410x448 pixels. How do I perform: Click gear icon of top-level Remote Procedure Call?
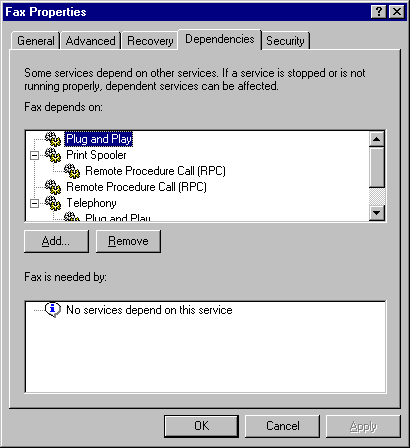coord(53,187)
